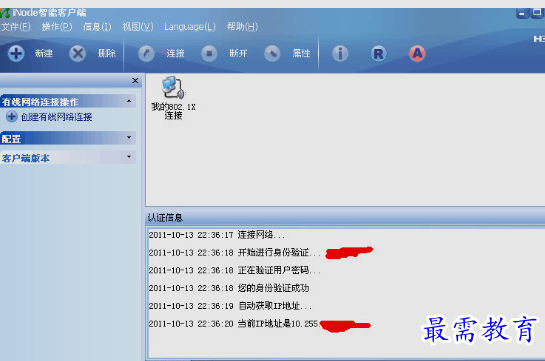Open the 操作(P) menu
The width and height of the screenshot is (545, 361).
tap(57, 27)
